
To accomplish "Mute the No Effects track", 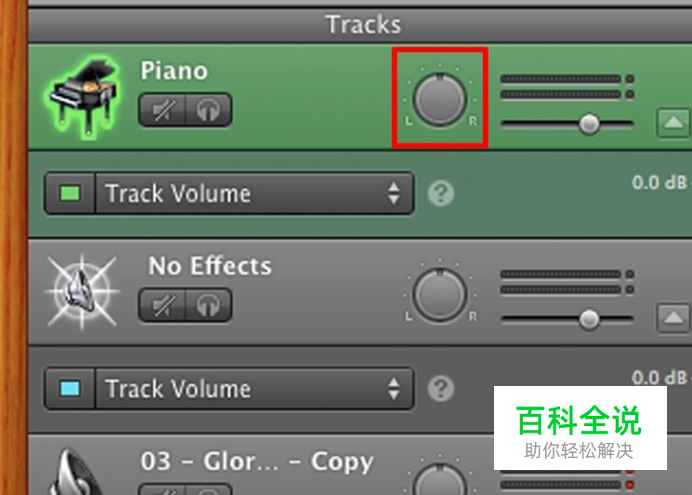I will pos(162,305).
